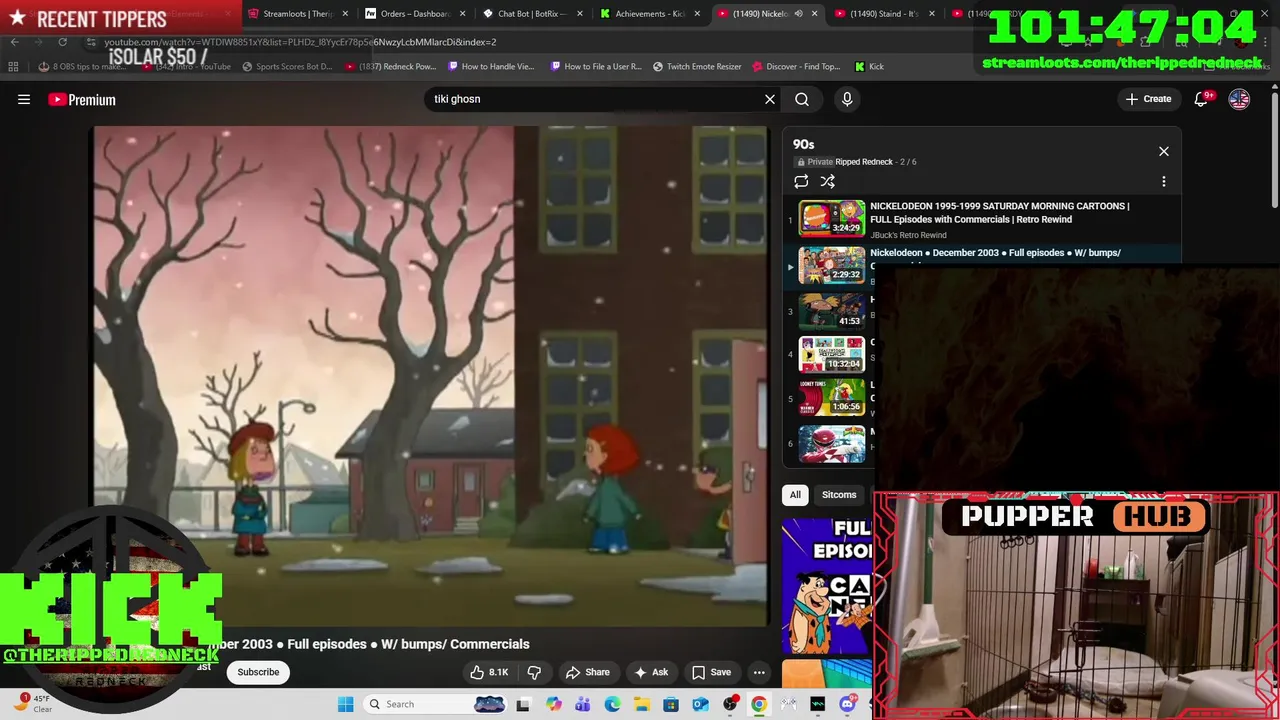Start voice search with microphone icon
This screenshot has width=1280, height=720.
[x=847, y=99]
